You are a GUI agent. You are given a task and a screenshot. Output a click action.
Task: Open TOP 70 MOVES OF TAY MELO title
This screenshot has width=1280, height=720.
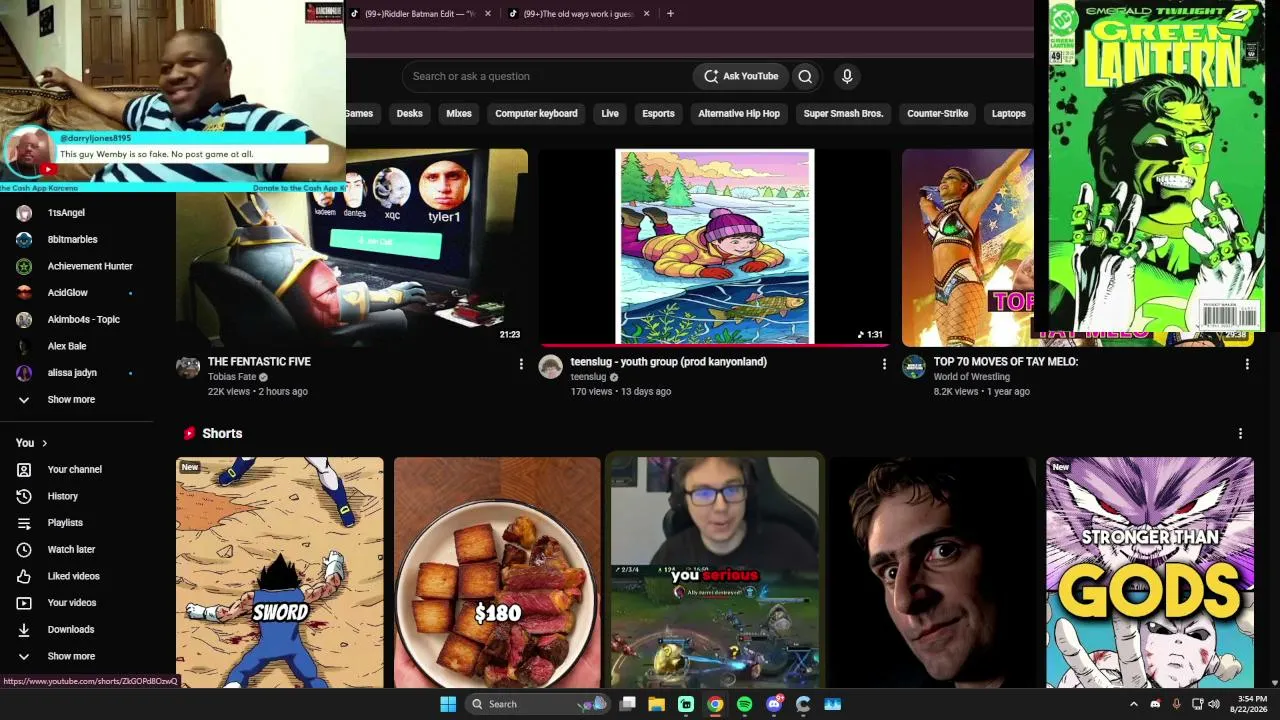click(x=1006, y=362)
